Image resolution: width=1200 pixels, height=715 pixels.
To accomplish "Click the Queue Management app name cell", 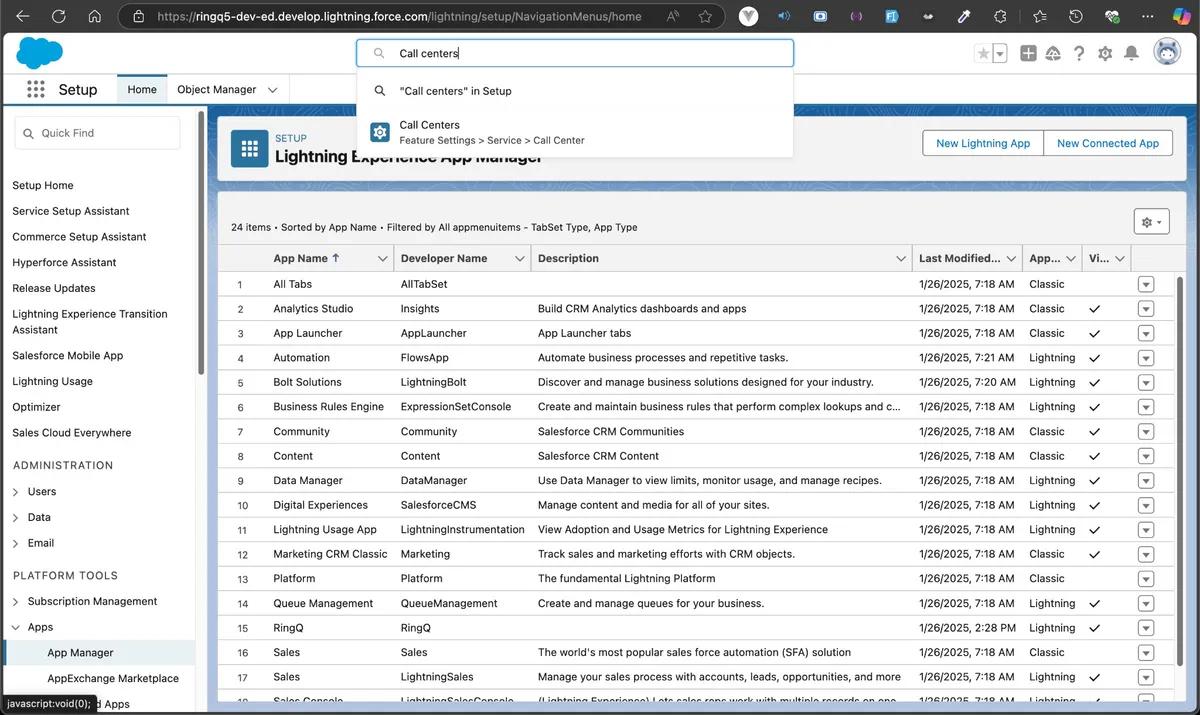I will click(323, 603).
